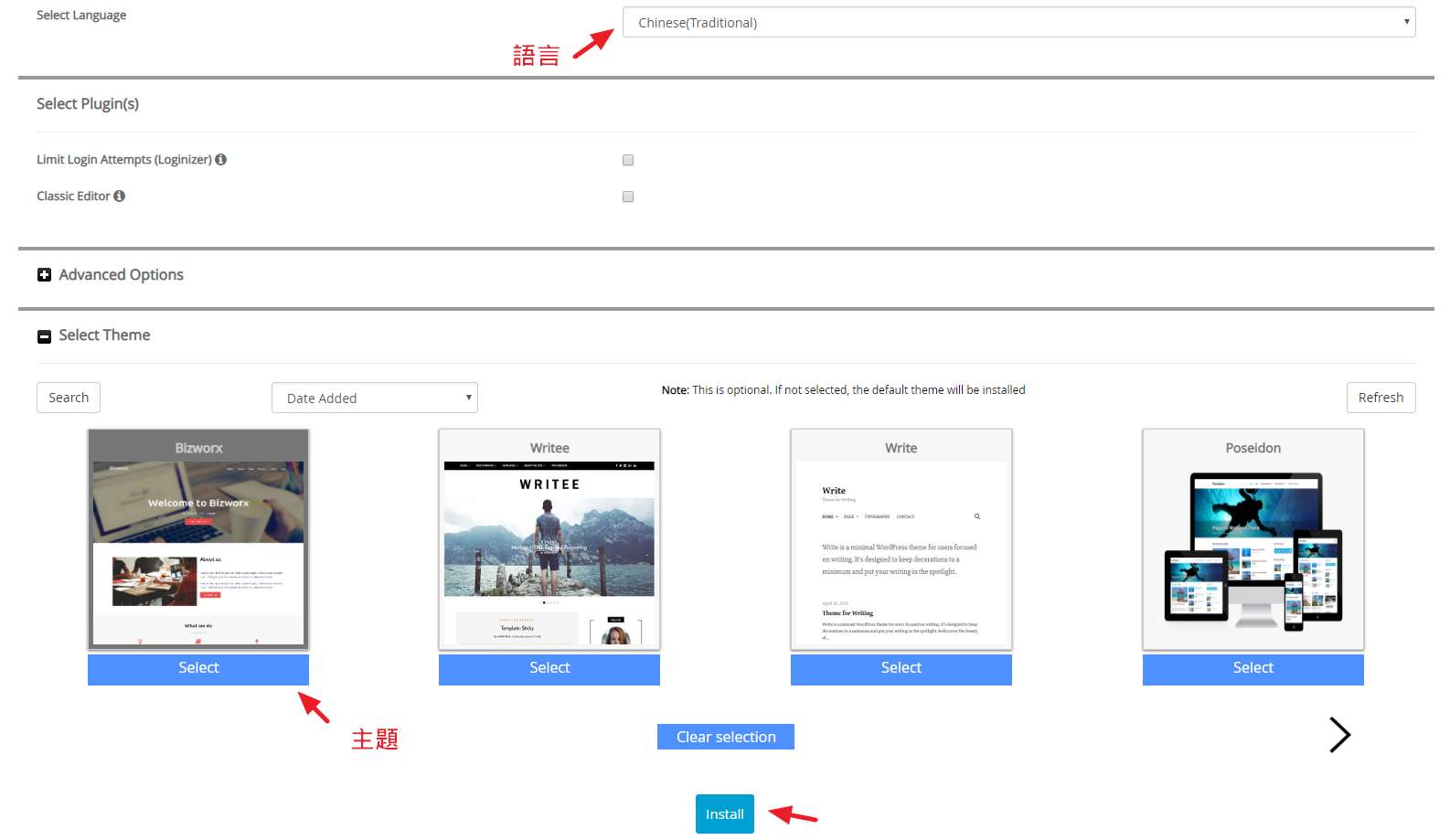
Task: Choose Select under Writee theme
Action: [x=549, y=668]
